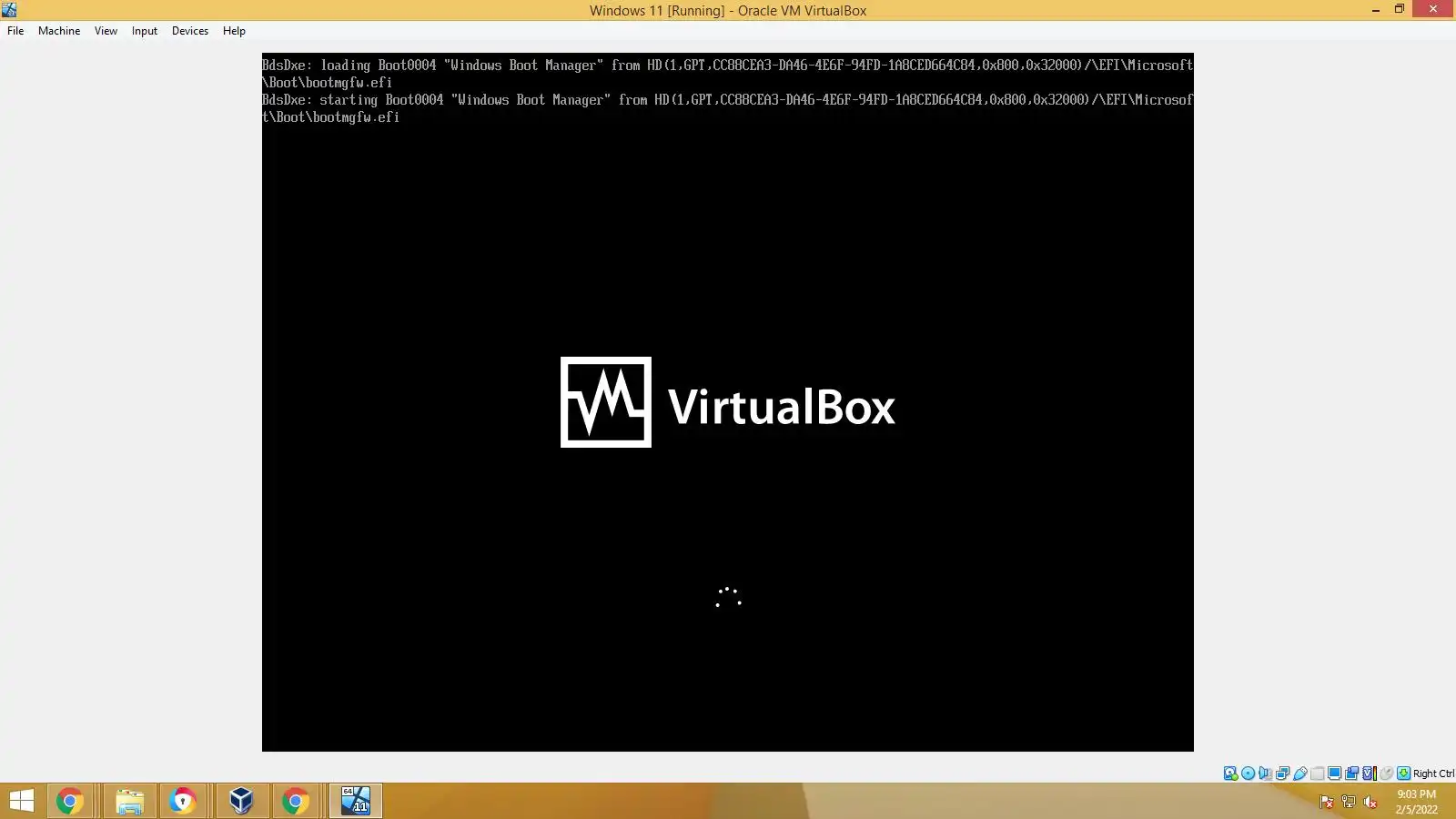Screen dimensions: 1456x819
Task: Open the 9:03 PM clock and date
Action: click(x=1416, y=802)
